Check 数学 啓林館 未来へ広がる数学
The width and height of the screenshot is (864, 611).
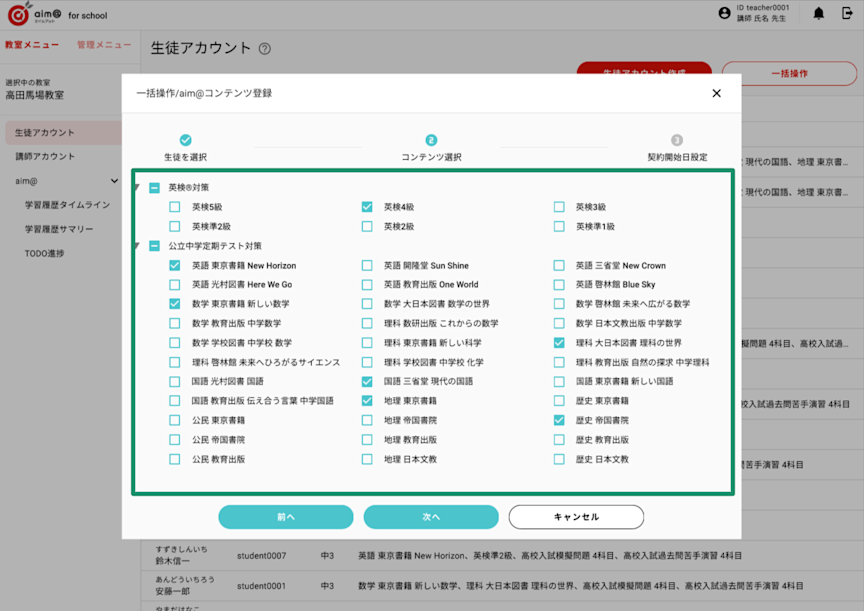(559, 304)
